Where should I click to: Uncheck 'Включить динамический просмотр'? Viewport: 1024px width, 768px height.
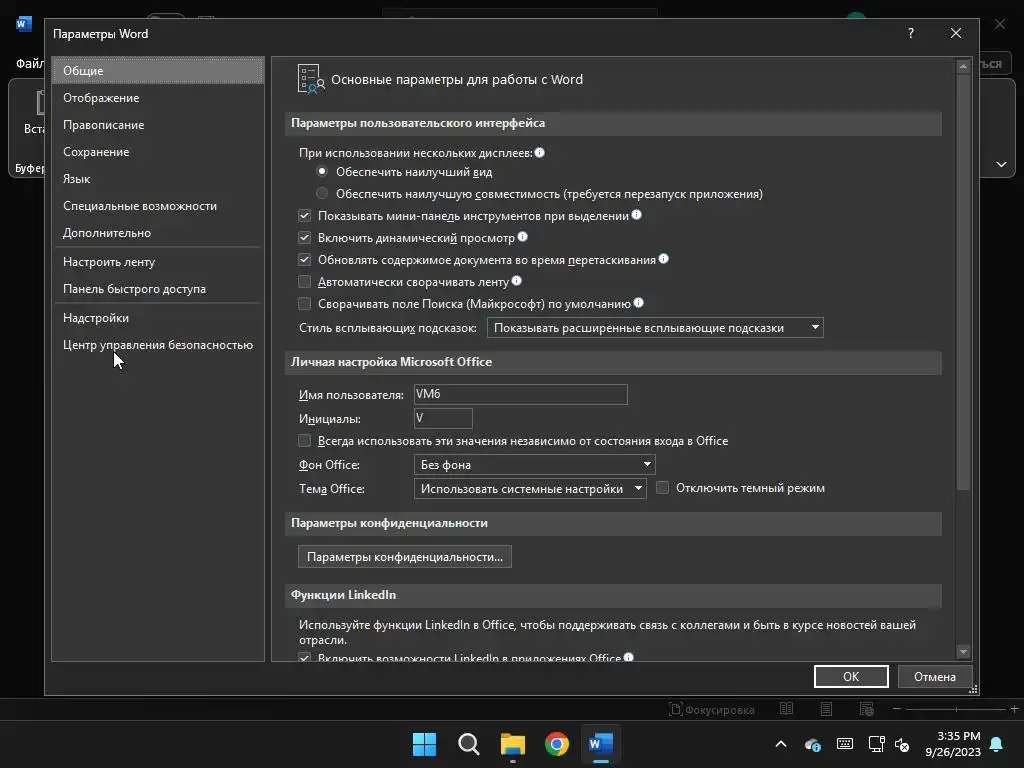click(304, 237)
